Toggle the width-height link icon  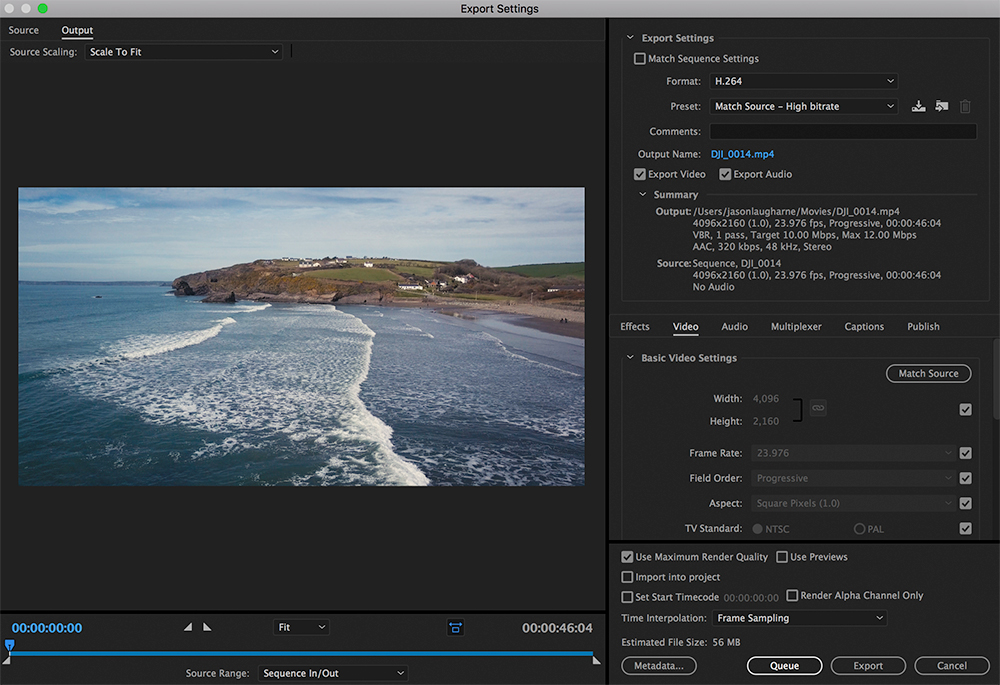coord(818,408)
